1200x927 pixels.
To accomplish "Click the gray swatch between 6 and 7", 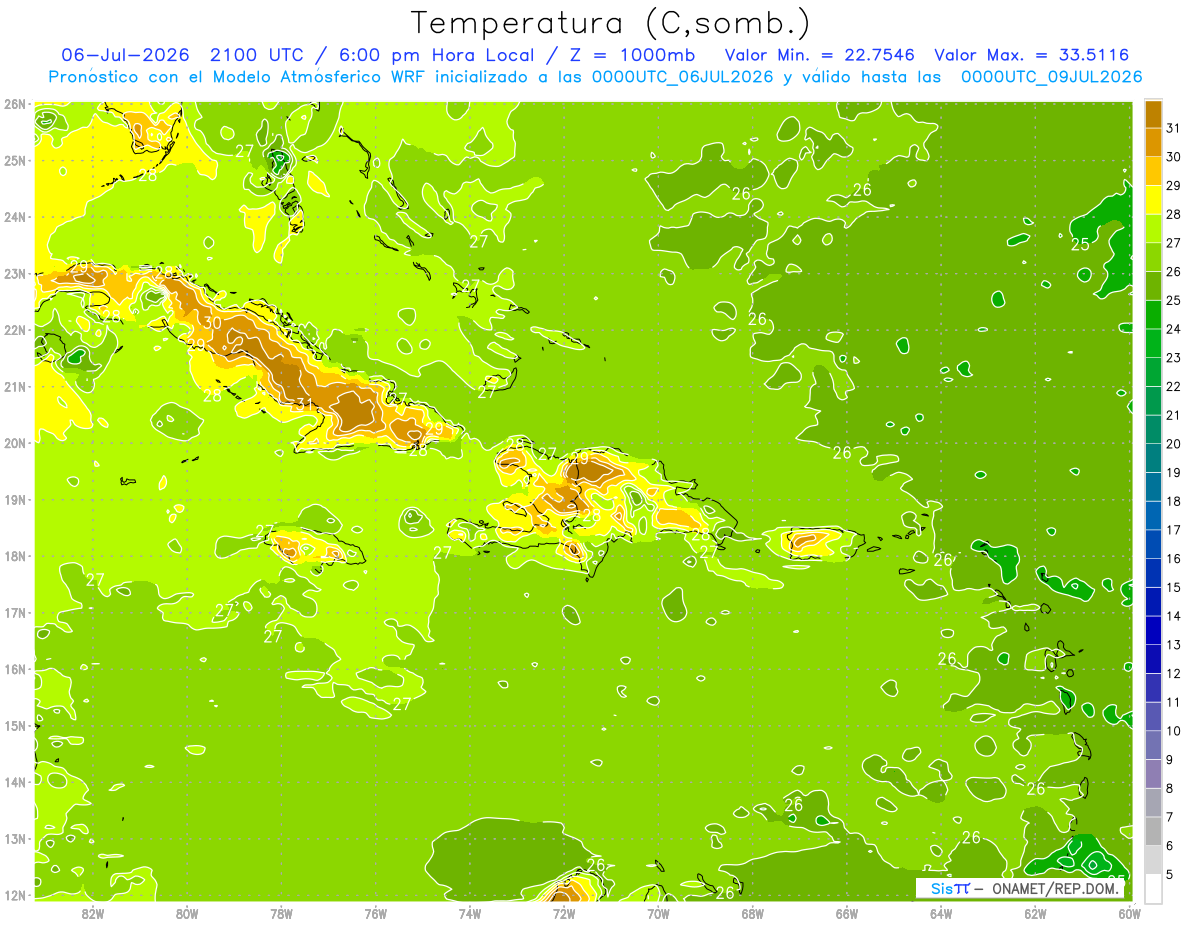I will point(1153,831).
